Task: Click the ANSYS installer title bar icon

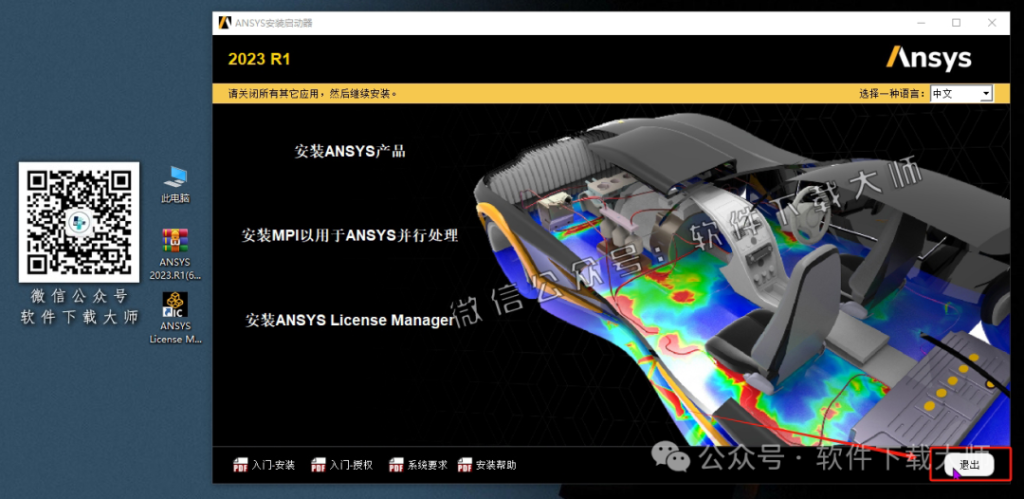Action: [x=225, y=22]
